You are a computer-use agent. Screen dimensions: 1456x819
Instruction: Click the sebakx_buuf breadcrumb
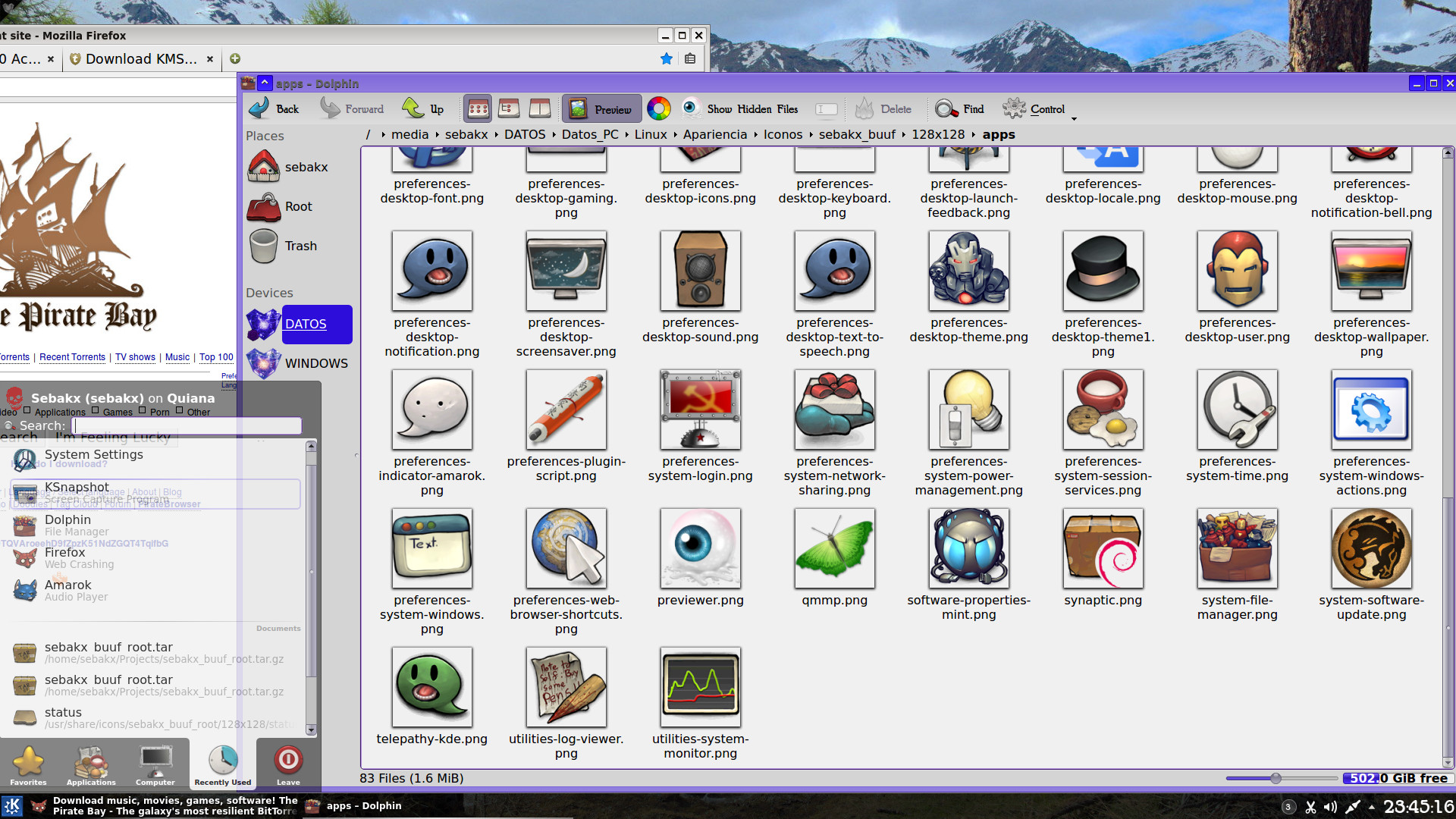tap(857, 134)
